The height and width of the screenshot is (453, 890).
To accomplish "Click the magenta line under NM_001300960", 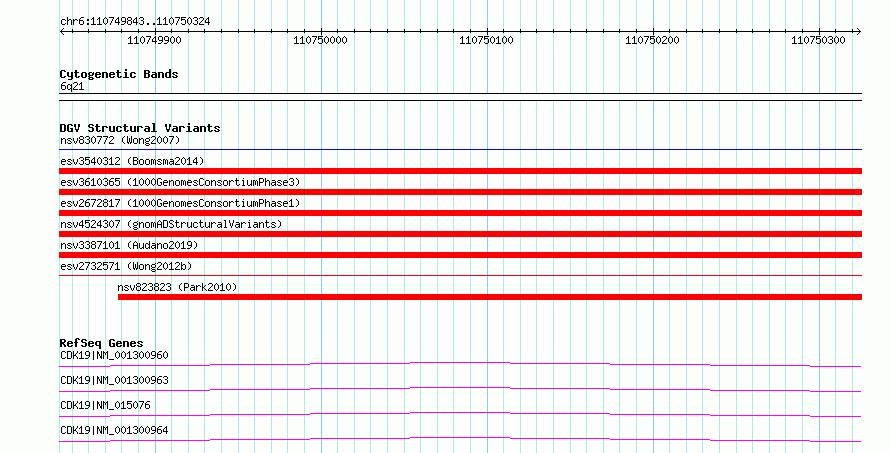I will 460,364.
